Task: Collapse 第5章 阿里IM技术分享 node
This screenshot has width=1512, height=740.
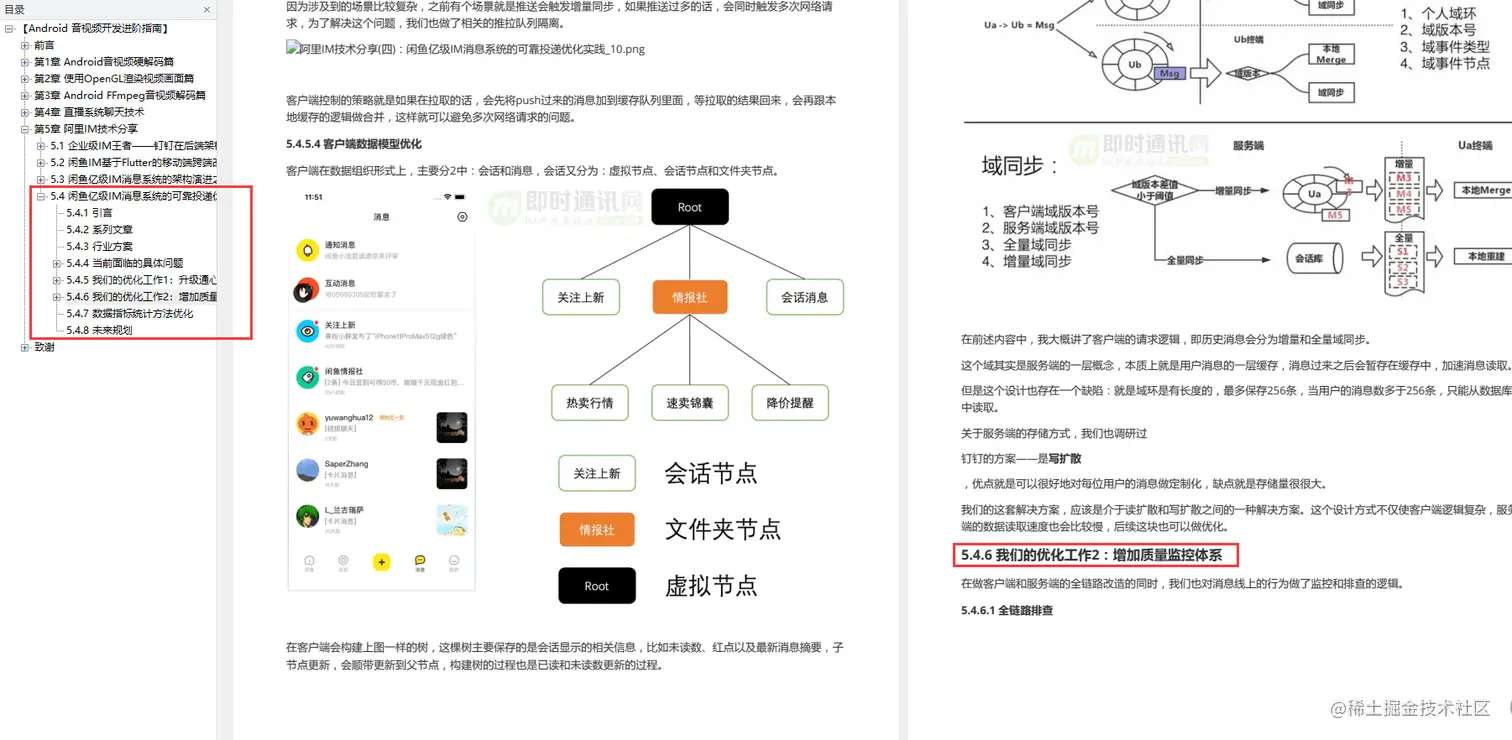Action: (25, 129)
